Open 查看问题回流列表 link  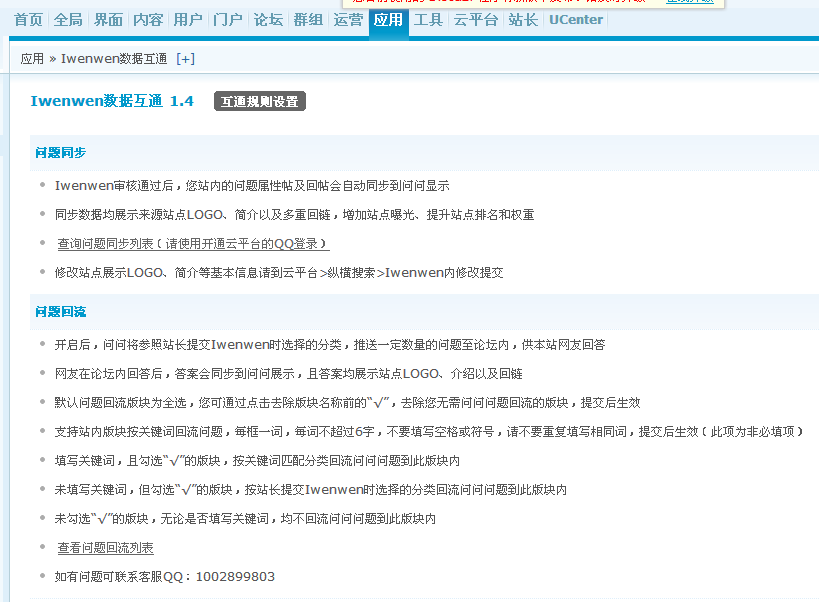[106, 548]
